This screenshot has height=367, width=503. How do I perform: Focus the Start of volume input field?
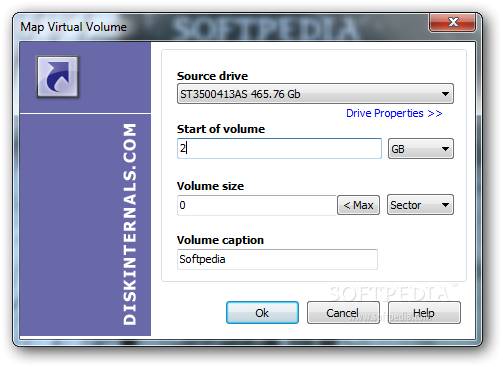point(279,148)
